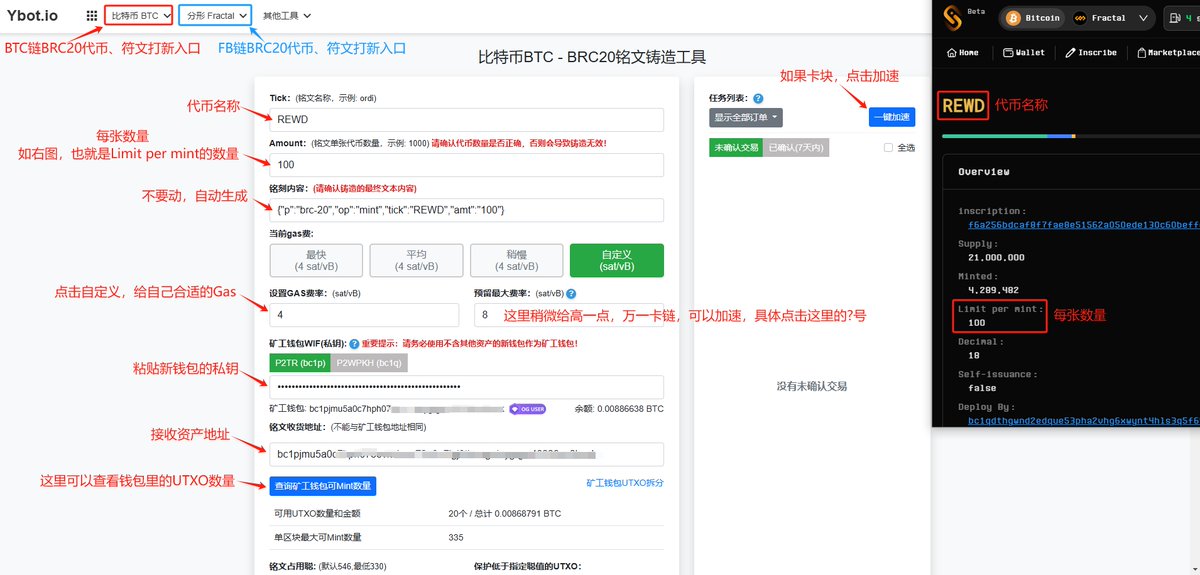The image size is (1200, 575).
Task: Open the help icon next to 矿工钱包WIF(私钥)
Action: point(352,344)
